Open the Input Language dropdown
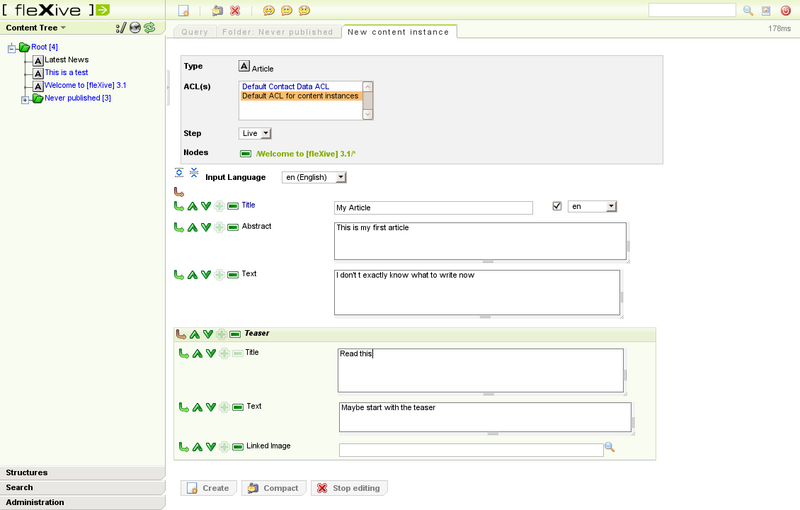The height and width of the screenshot is (510, 800). point(314,177)
